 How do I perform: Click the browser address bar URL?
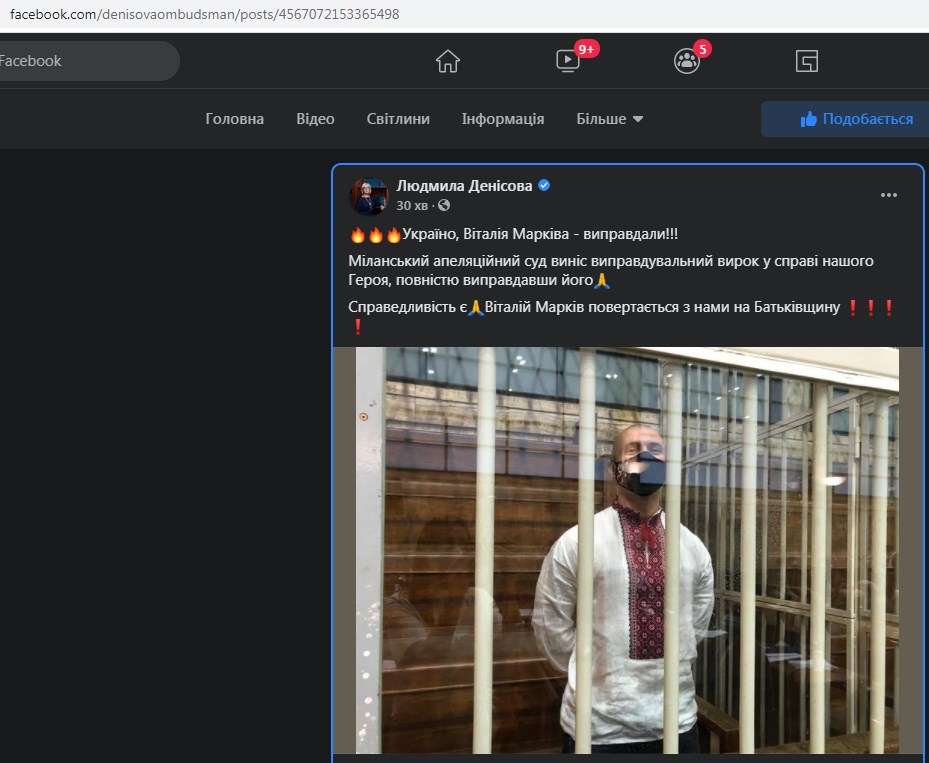(x=204, y=16)
